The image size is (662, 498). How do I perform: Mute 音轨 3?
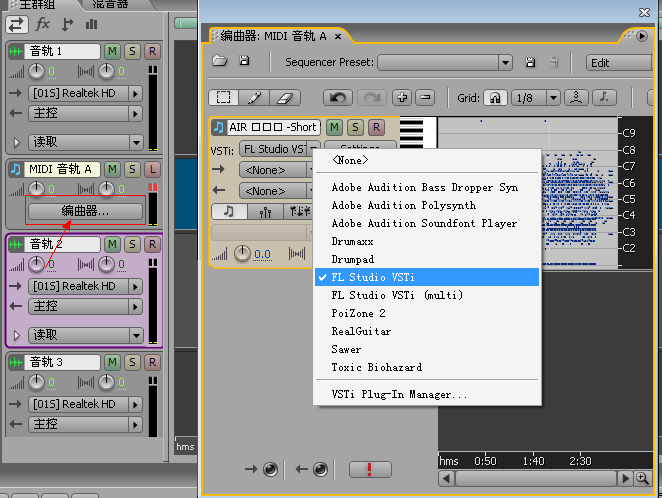point(112,362)
